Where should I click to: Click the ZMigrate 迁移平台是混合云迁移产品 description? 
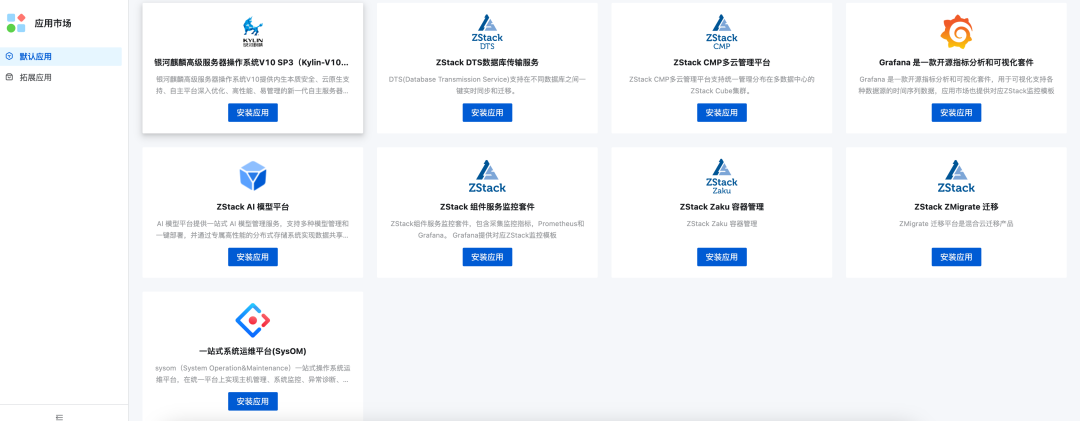[x=956, y=224]
